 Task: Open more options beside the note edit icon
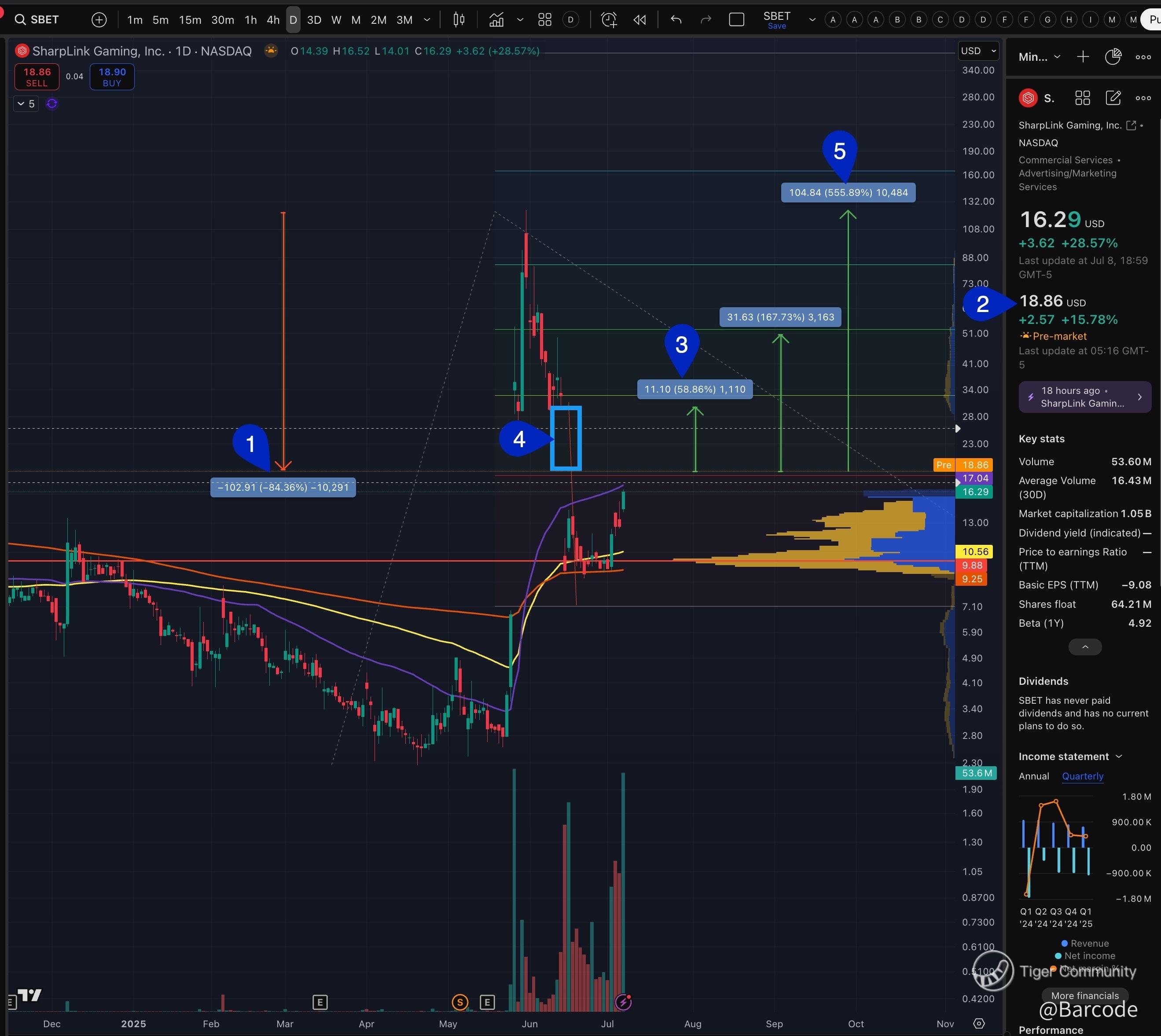point(1143,98)
